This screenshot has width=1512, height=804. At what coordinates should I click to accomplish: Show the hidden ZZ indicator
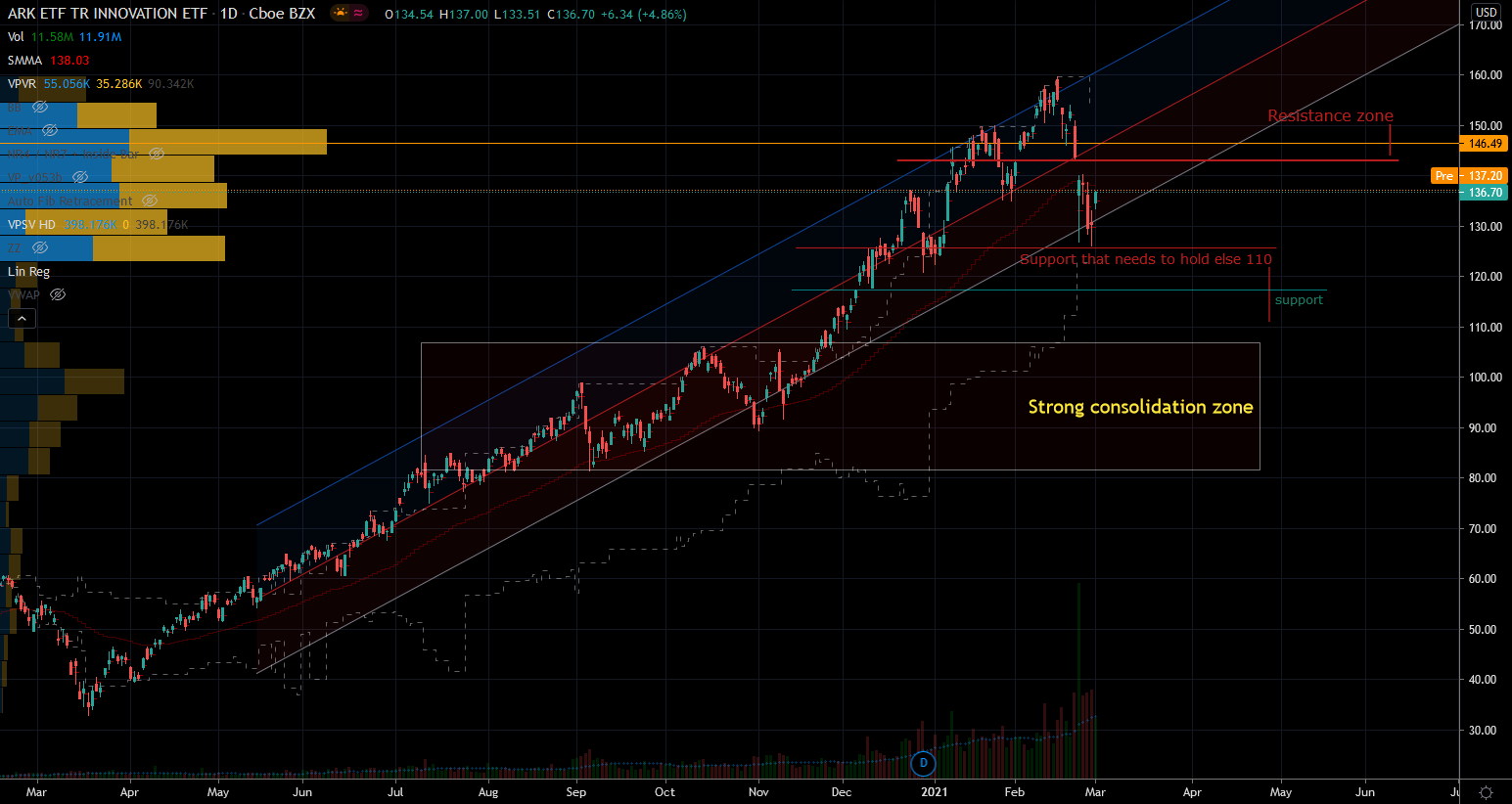[x=40, y=248]
